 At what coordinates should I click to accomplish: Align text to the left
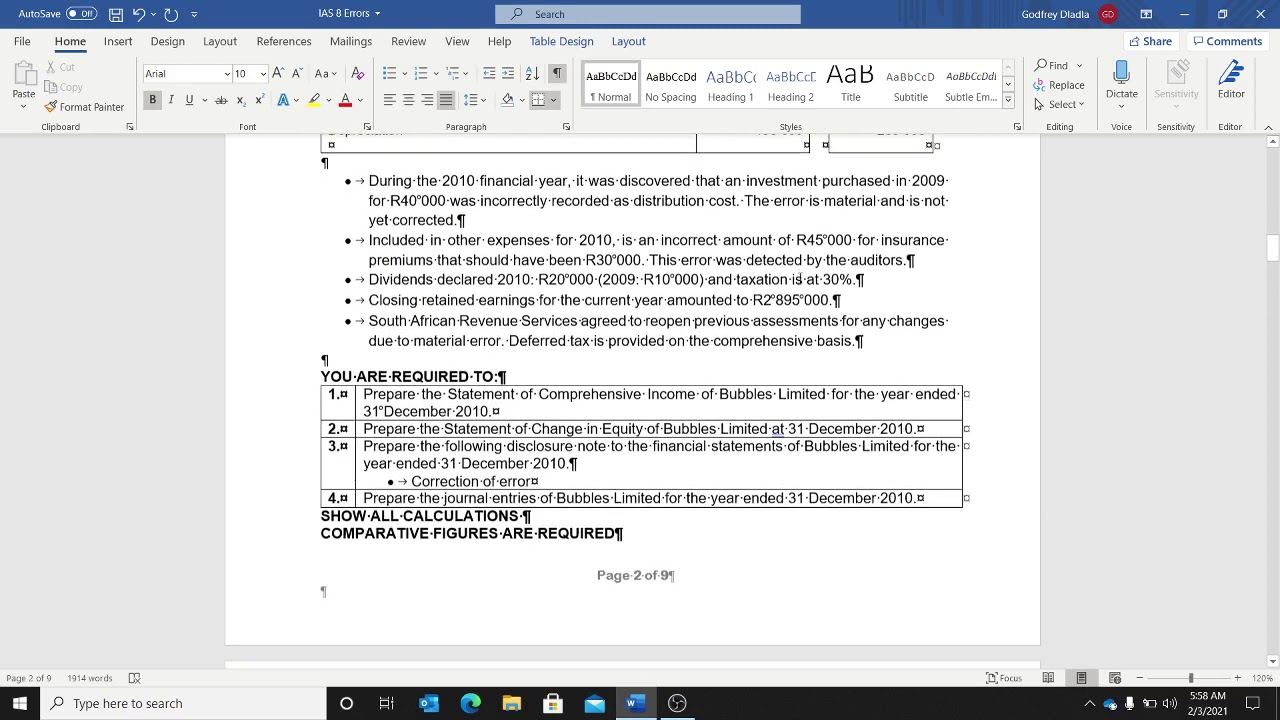click(x=389, y=100)
